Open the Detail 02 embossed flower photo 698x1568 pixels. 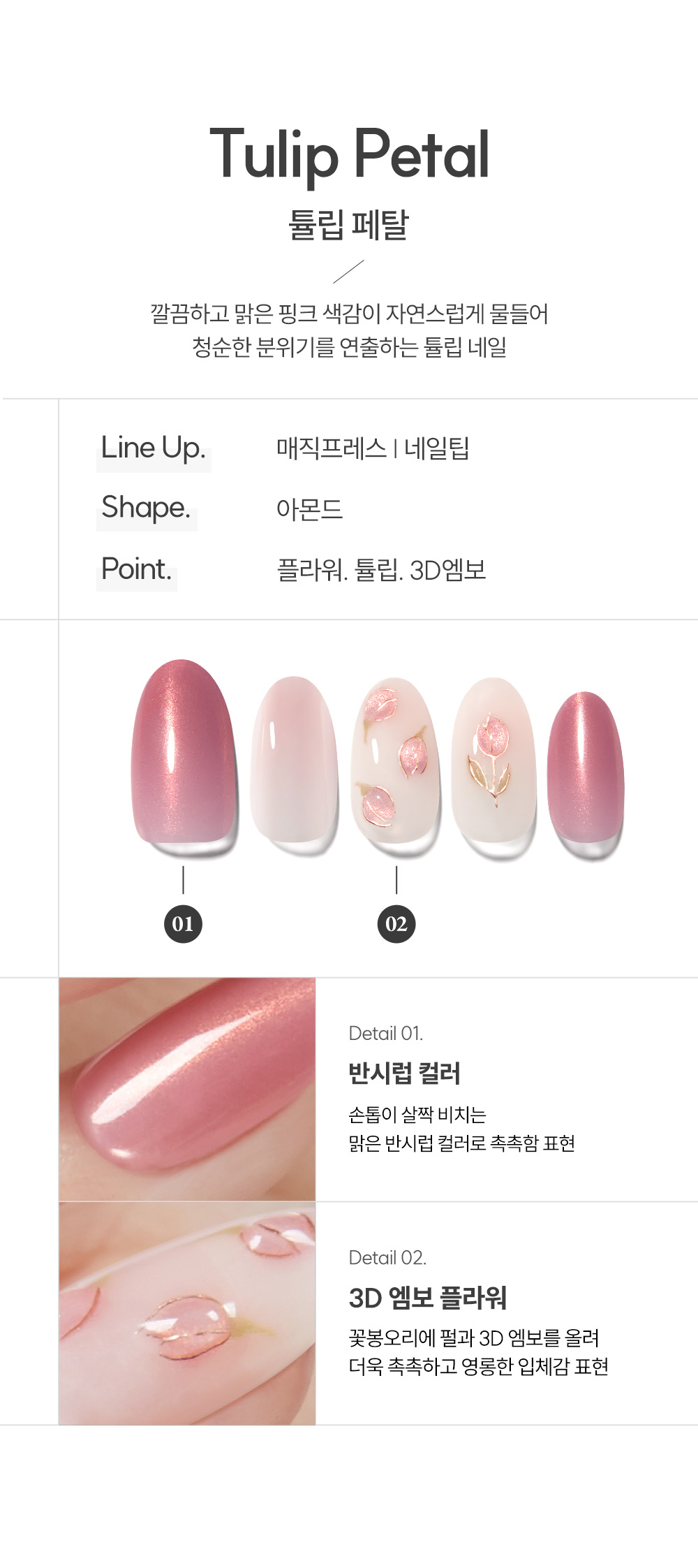[187, 1314]
